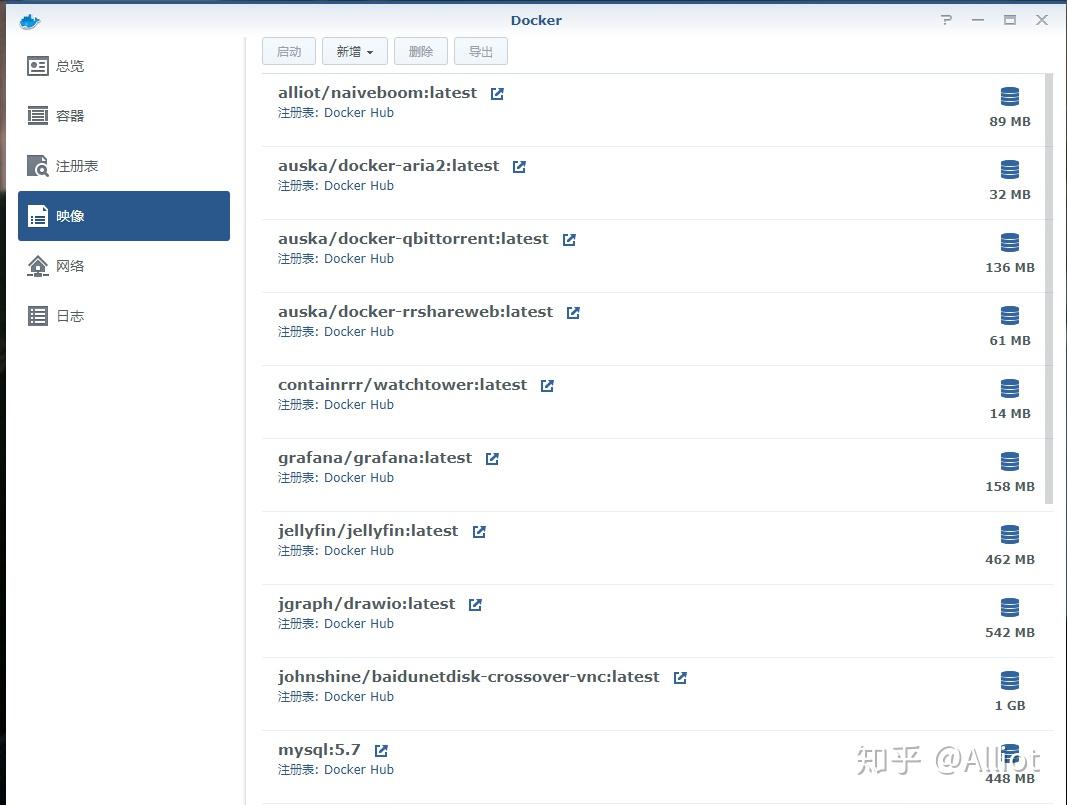Expand the 新增 (Add) dropdown menu
Screen dimensions: 1067x805
[354, 51]
